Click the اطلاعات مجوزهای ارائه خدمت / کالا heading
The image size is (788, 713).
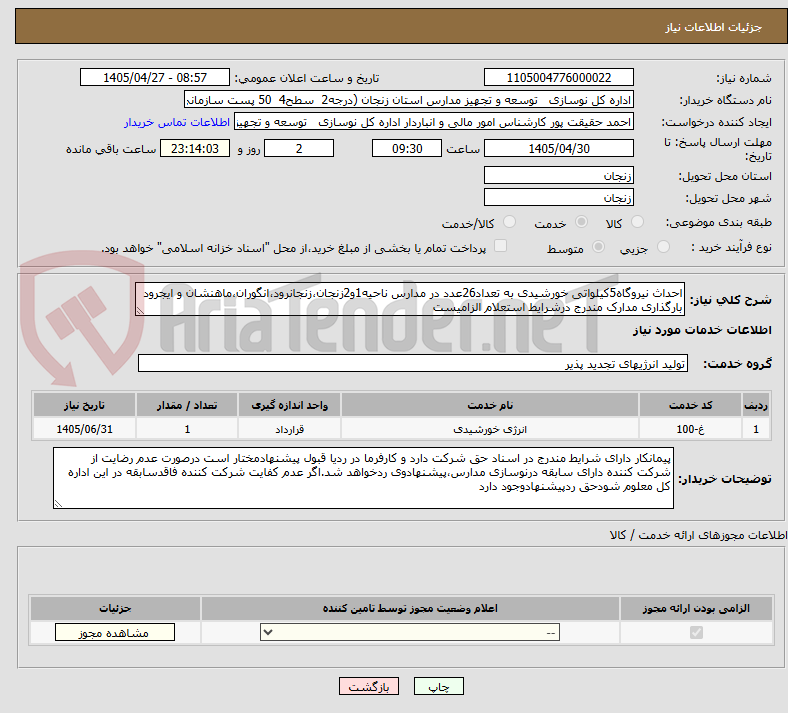(x=698, y=536)
